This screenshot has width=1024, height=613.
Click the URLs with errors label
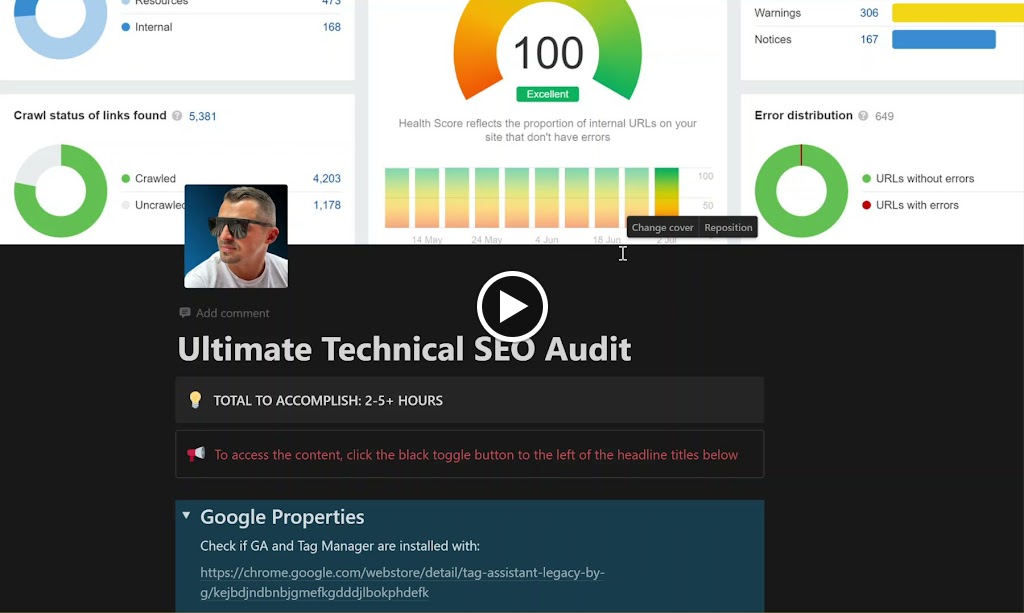917,205
